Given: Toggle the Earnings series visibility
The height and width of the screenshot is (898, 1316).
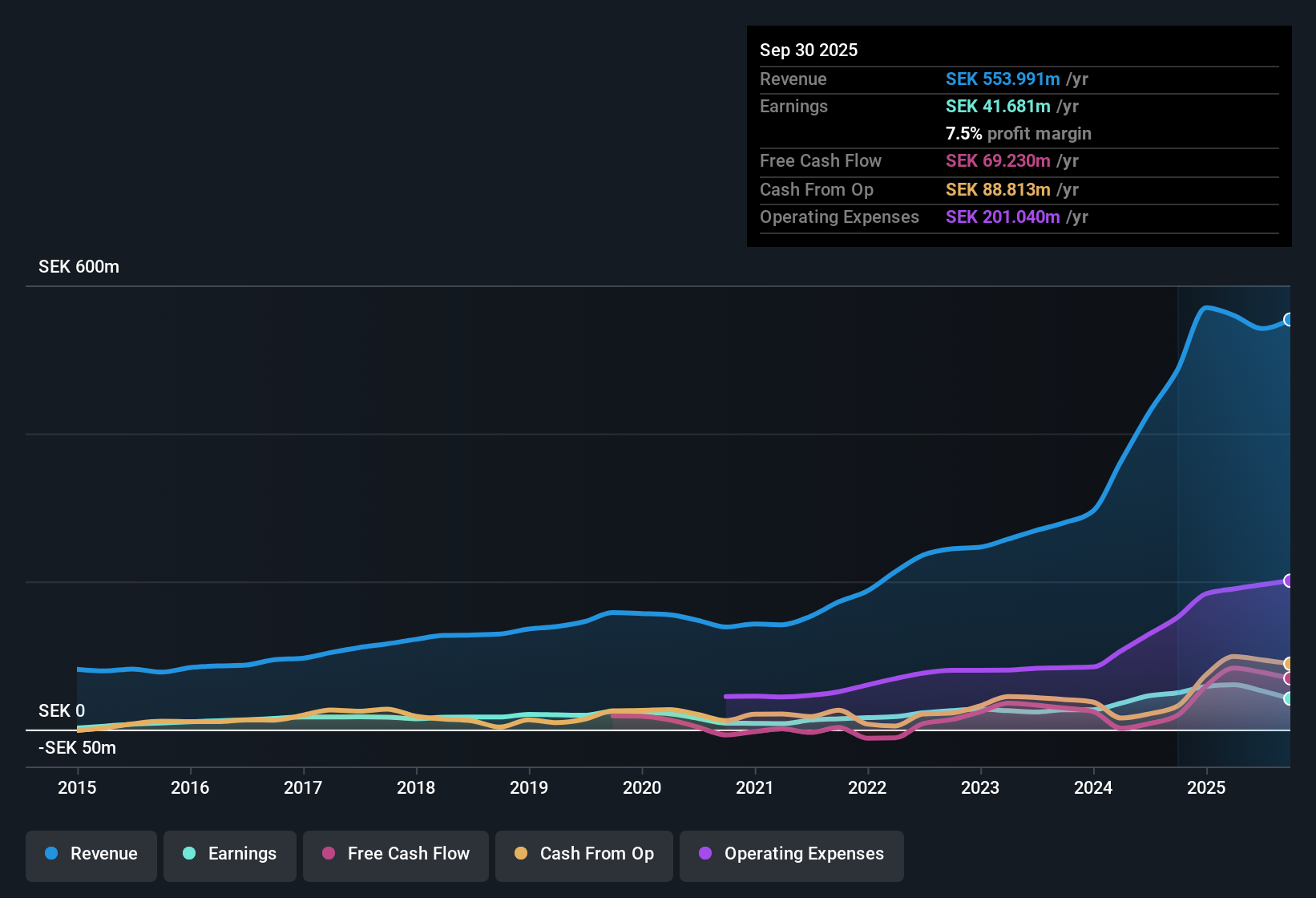Looking at the screenshot, I should [x=230, y=855].
